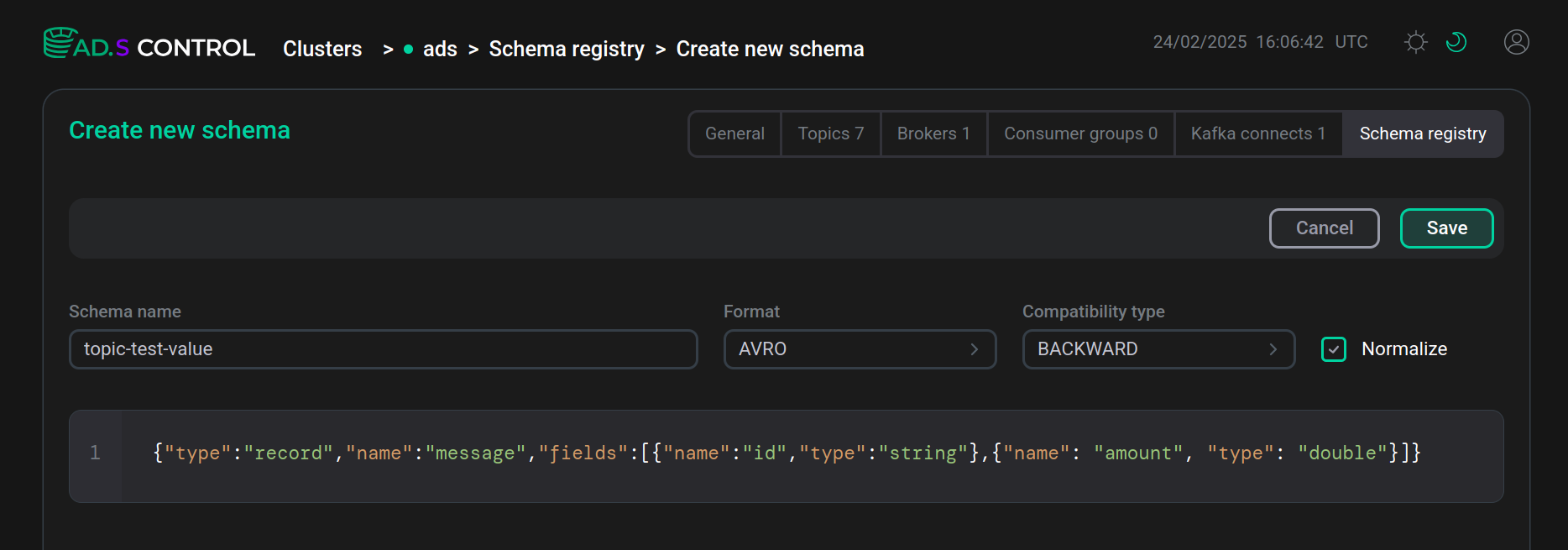
Task: Cancel the new schema creation
Action: coord(1324,228)
